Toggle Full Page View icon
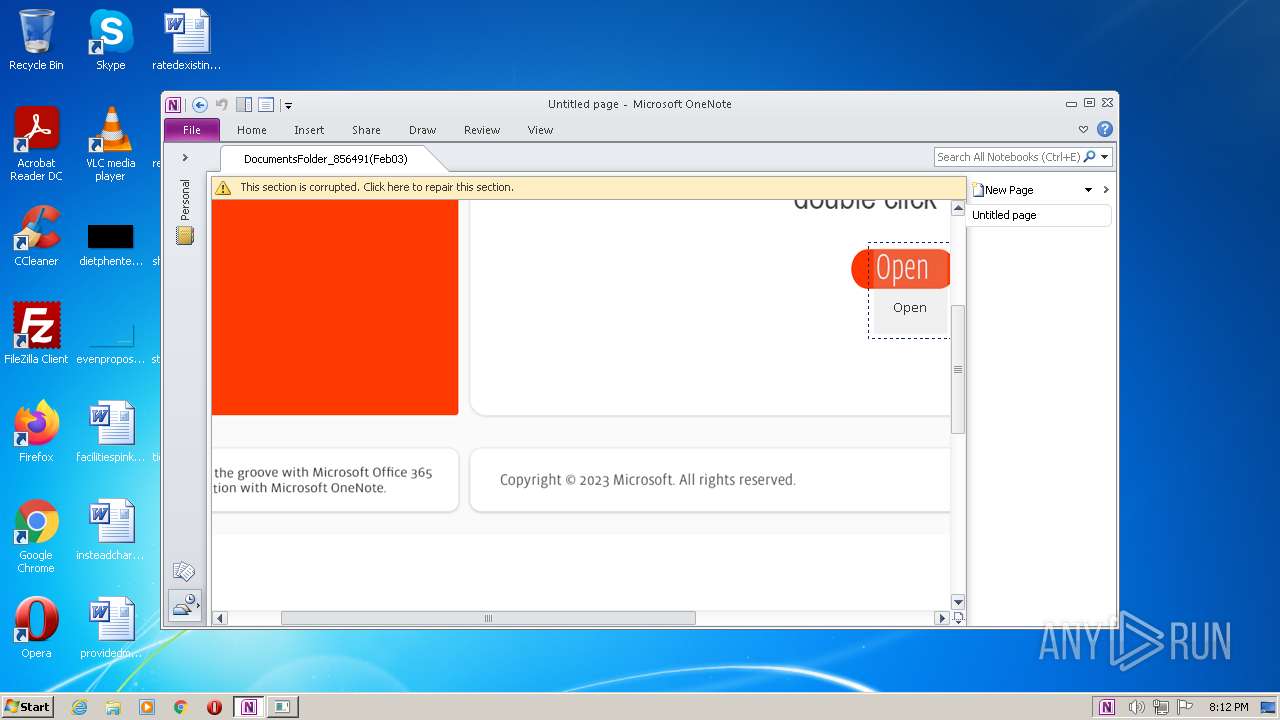 click(x=266, y=104)
